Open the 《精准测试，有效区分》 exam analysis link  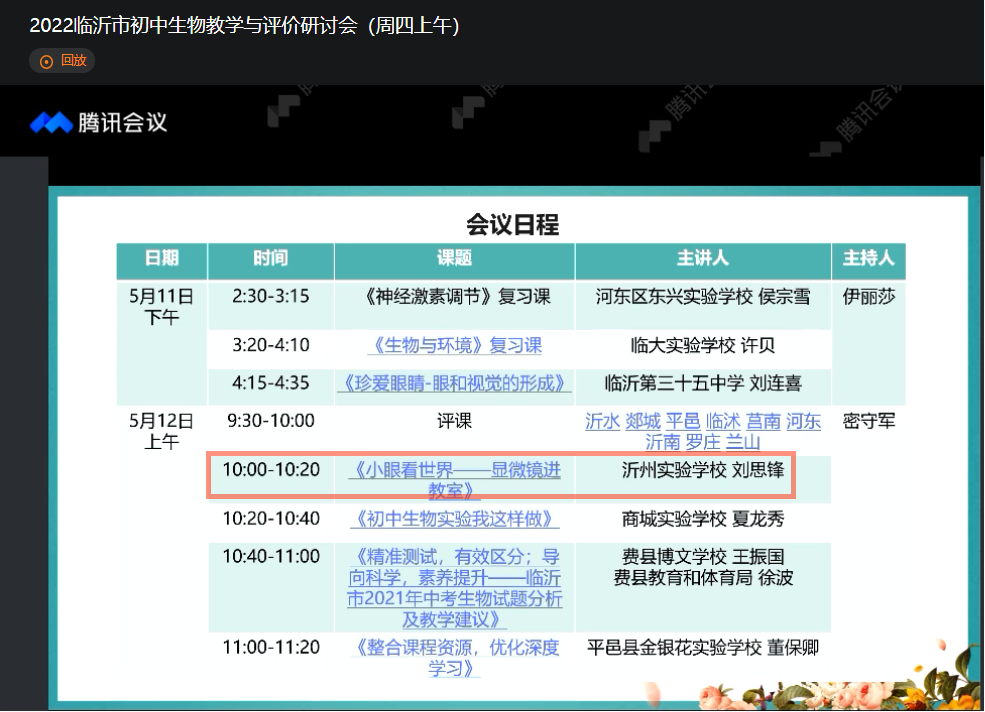coord(454,587)
